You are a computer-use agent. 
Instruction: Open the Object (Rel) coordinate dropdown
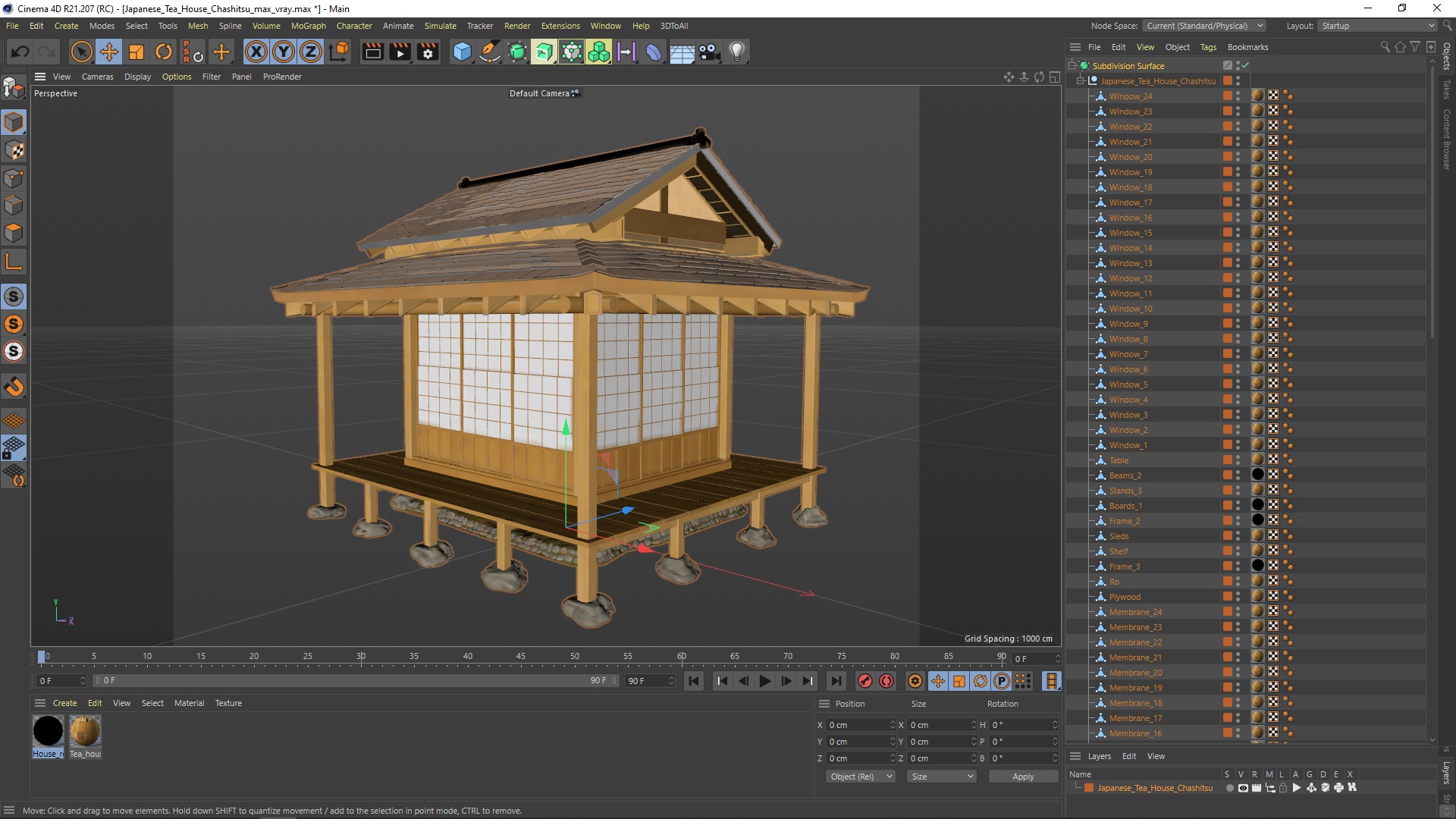pyautogui.click(x=859, y=777)
